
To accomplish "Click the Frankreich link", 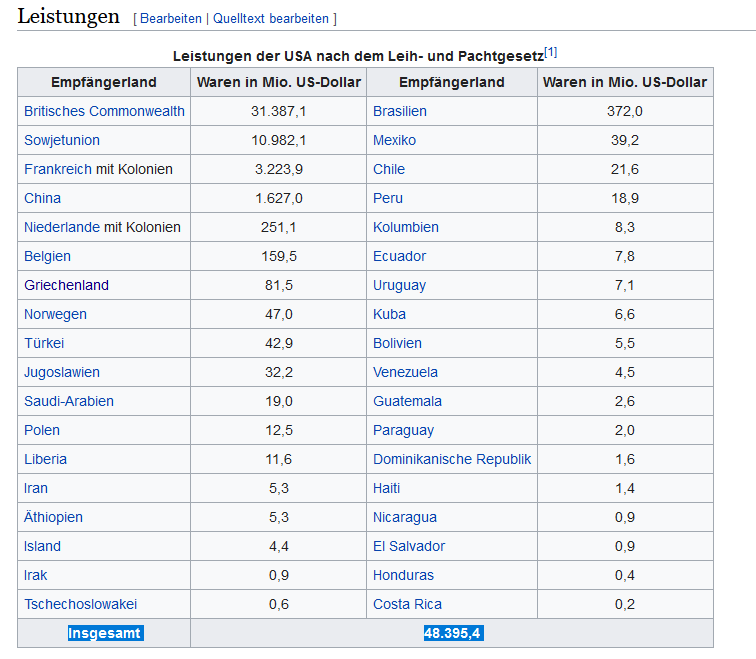I will (58, 169).
